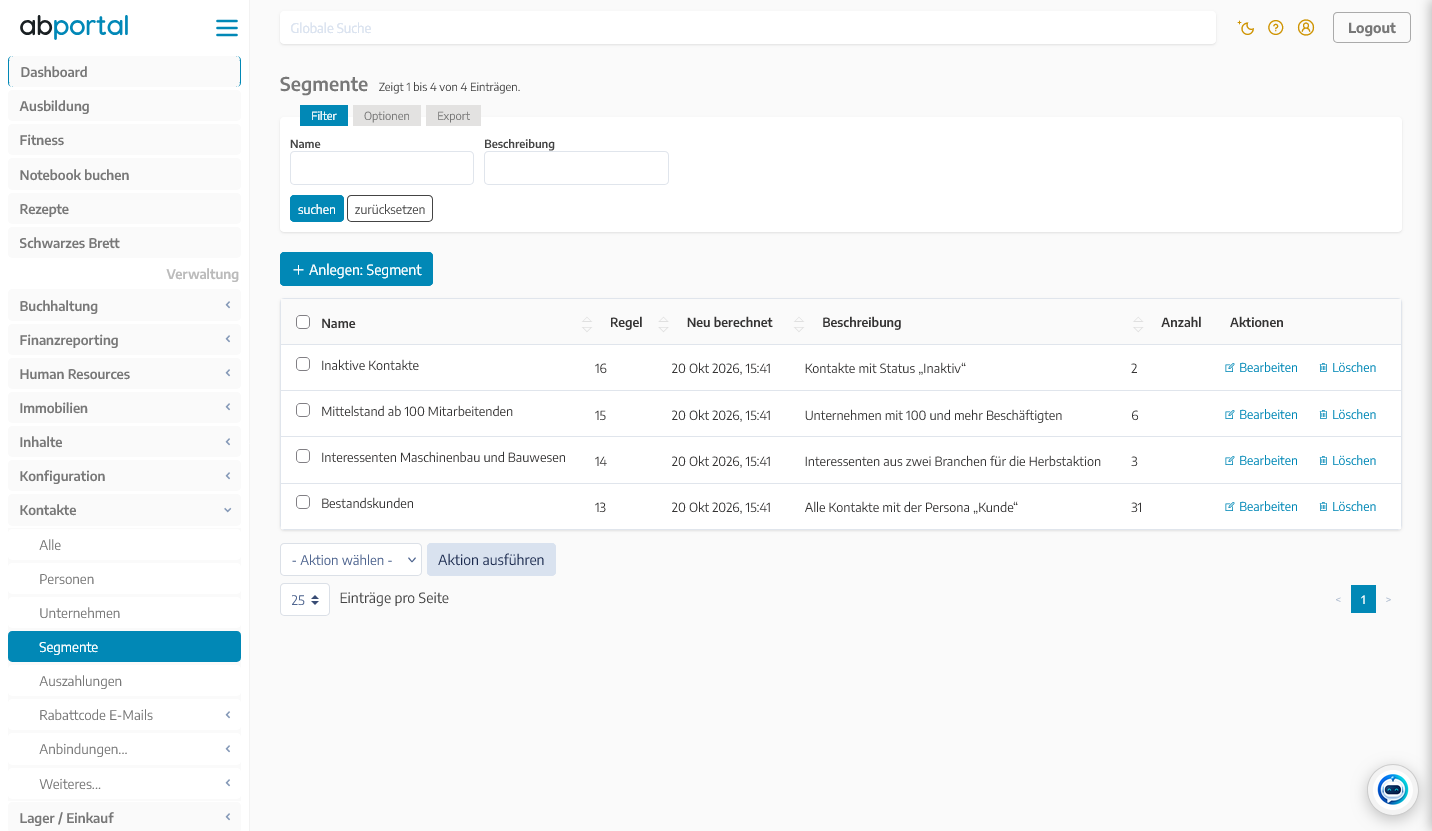Screen dimensions: 1432x831
Task: Toggle the hamburger sidebar menu icon
Action: 227,28
